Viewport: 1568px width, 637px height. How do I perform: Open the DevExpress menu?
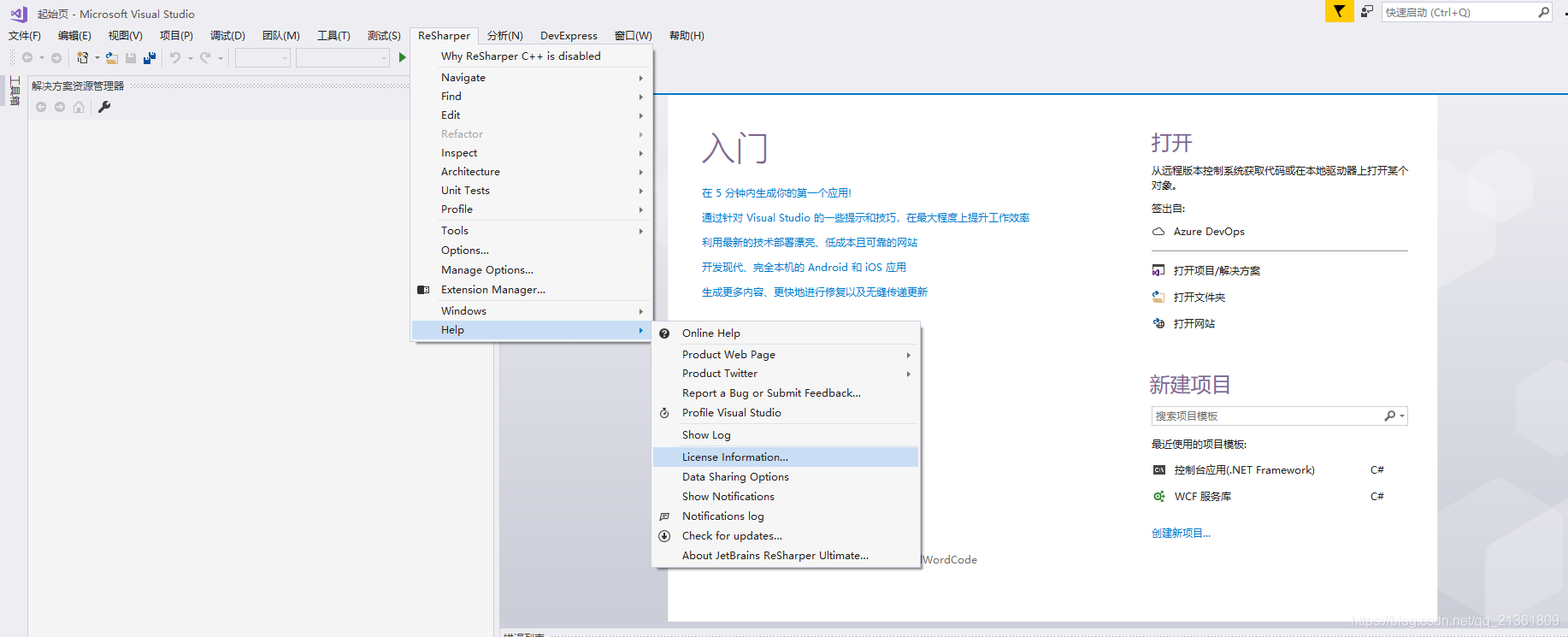click(x=569, y=36)
